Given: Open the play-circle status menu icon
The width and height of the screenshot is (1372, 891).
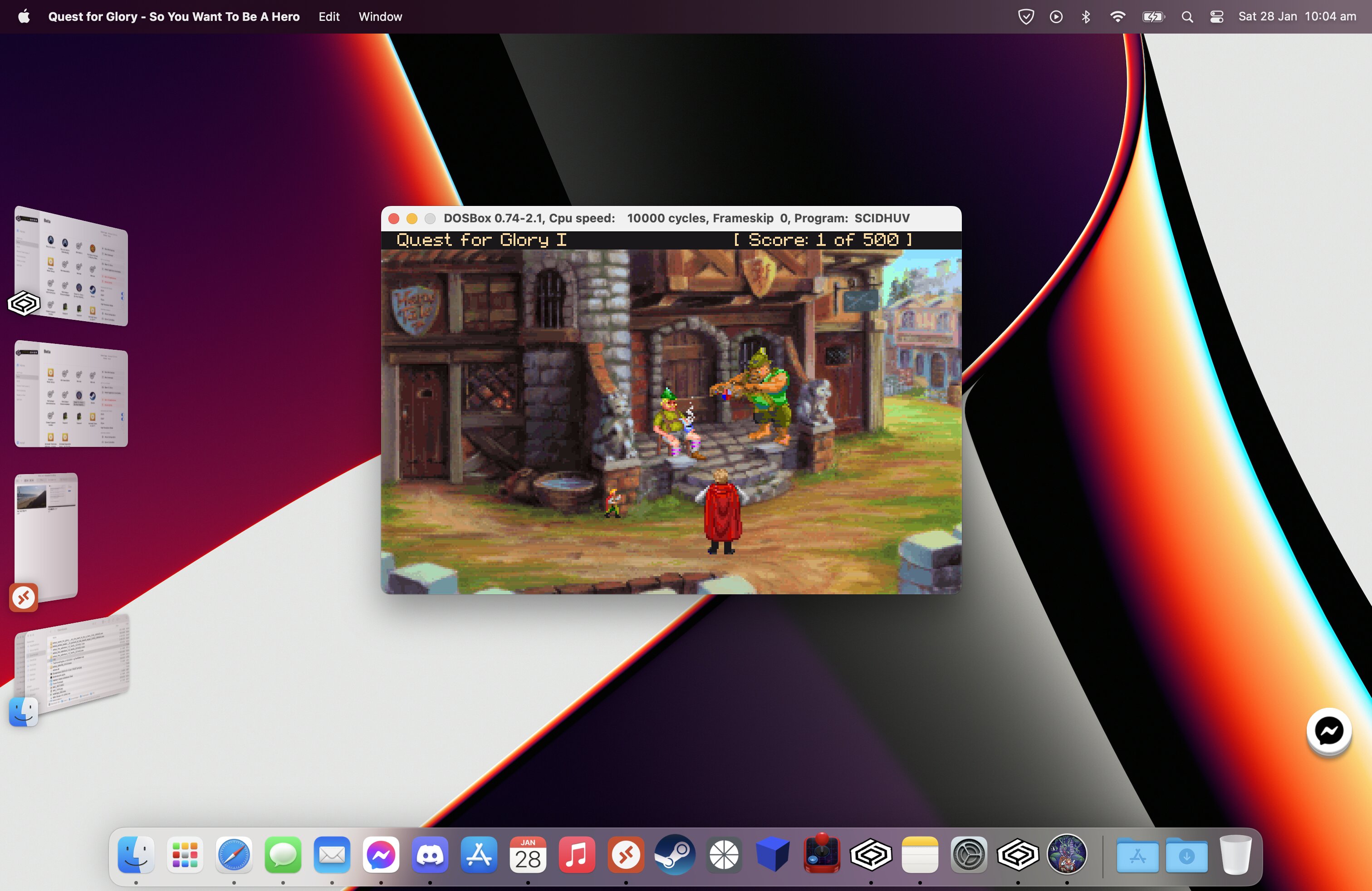Looking at the screenshot, I should pos(1055,16).
